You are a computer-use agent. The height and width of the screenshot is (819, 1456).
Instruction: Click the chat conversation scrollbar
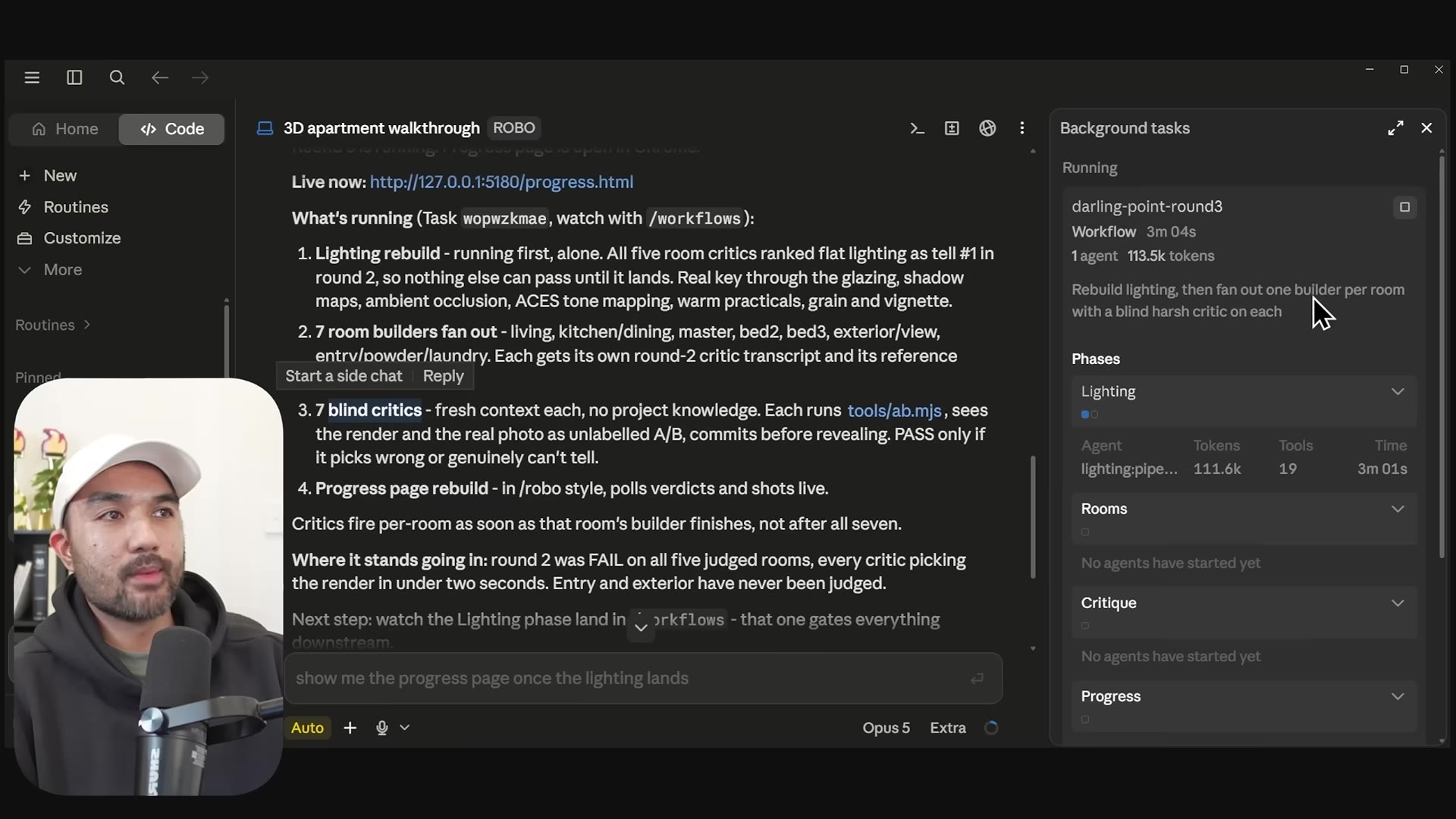[1032, 517]
